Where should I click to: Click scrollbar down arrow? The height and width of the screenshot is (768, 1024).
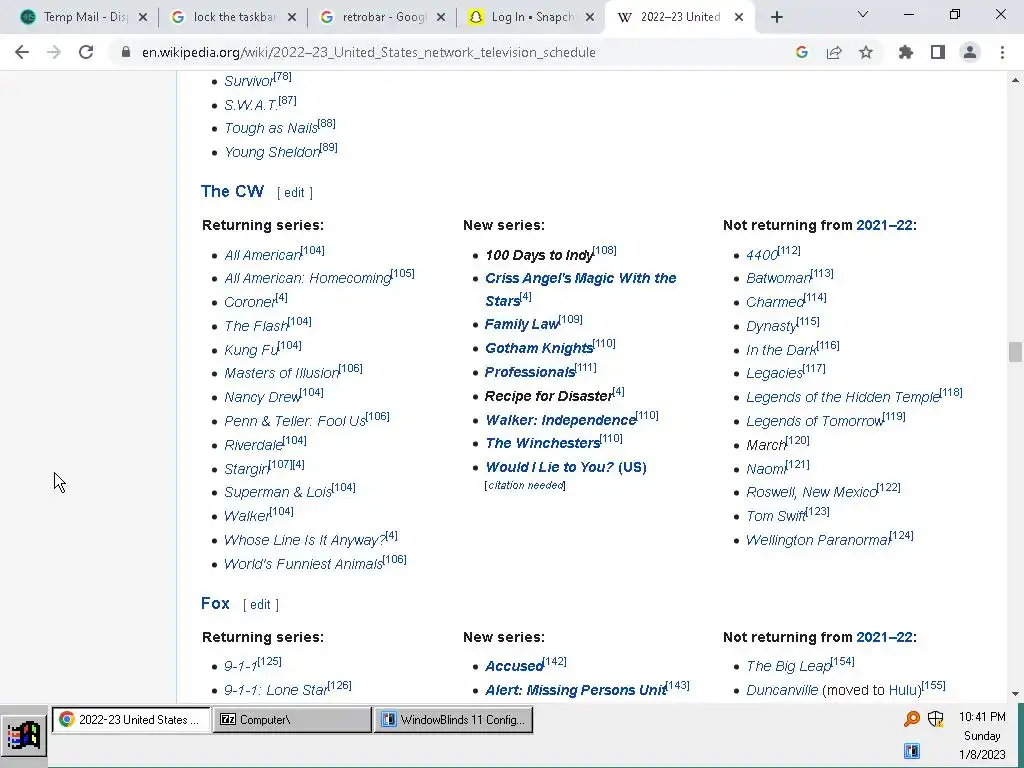coord(1014,694)
